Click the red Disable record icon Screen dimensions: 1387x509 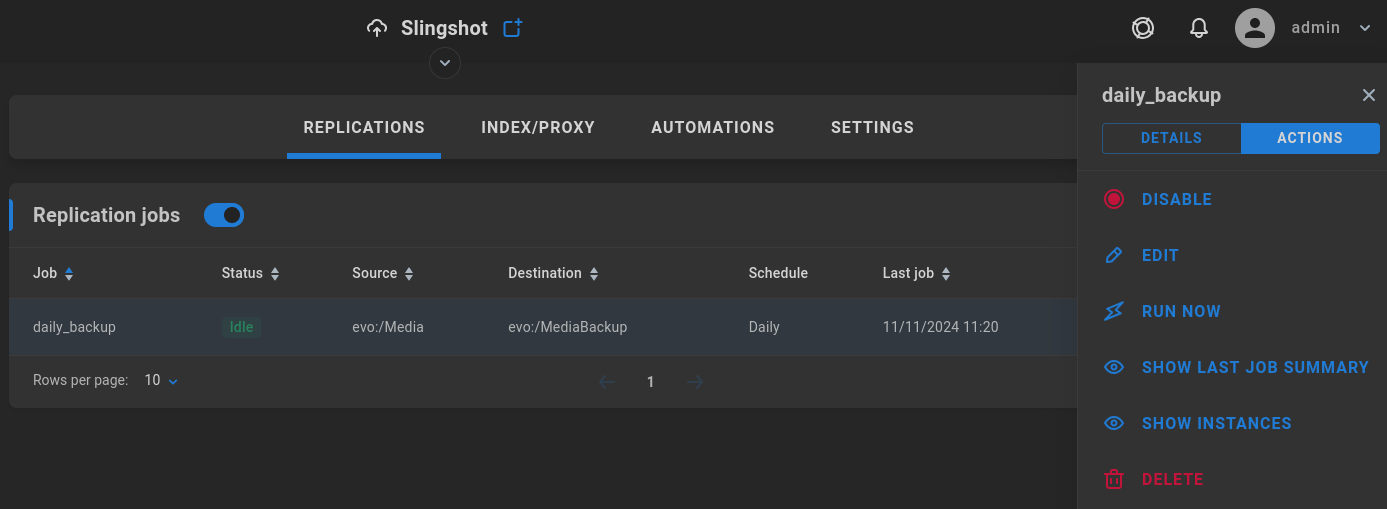(1114, 199)
